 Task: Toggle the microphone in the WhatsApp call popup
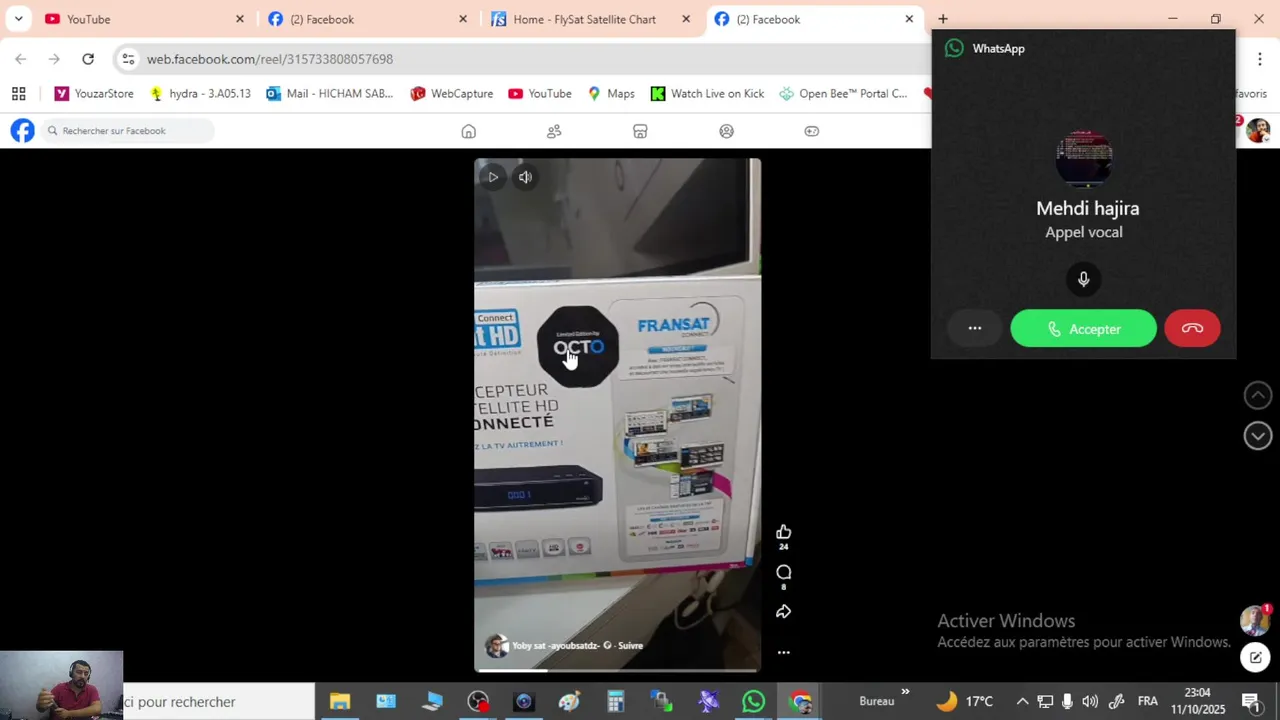click(x=1083, y=279)
